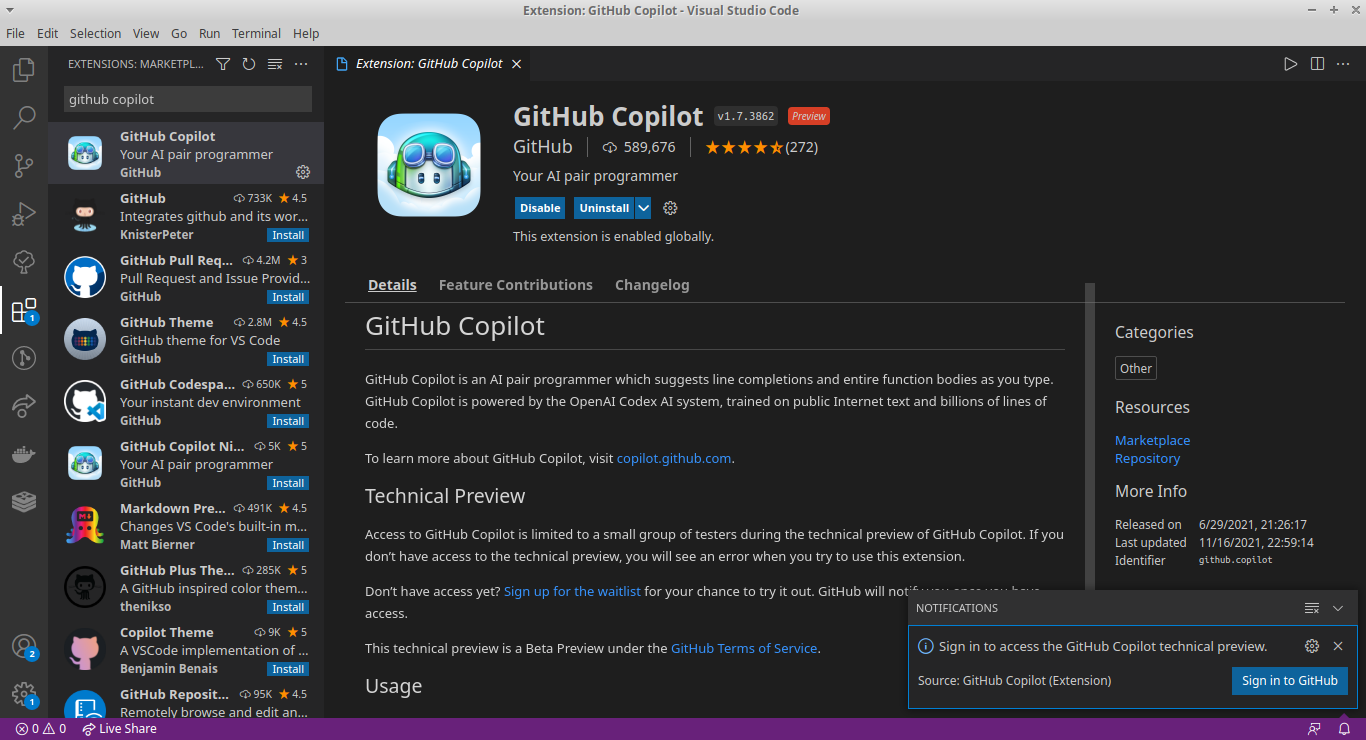1366x740 pixels.
Task: Open the copilot.github.com link
Action: point(674,458)
